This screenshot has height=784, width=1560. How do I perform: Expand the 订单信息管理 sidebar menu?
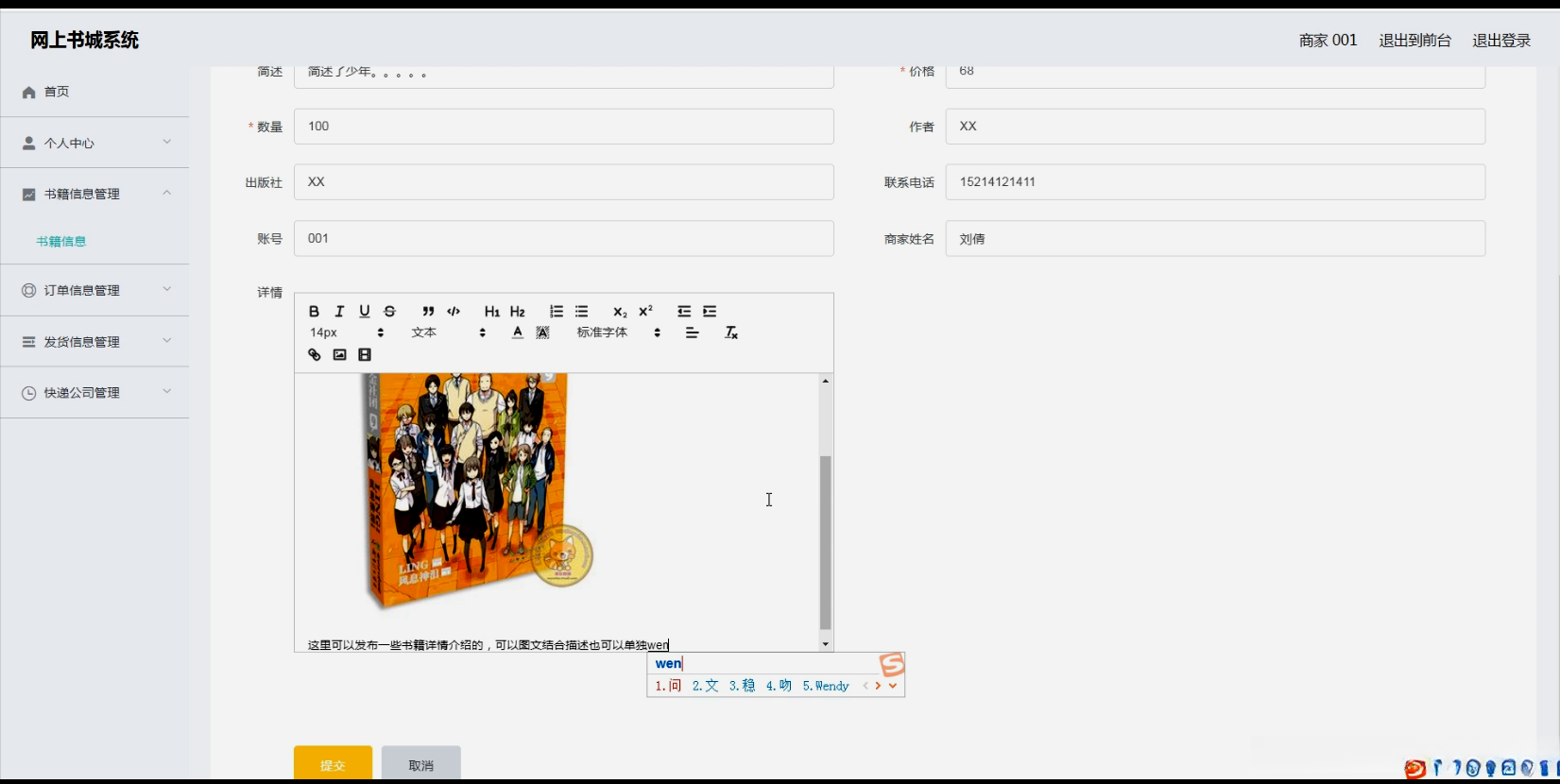(94, 291)
